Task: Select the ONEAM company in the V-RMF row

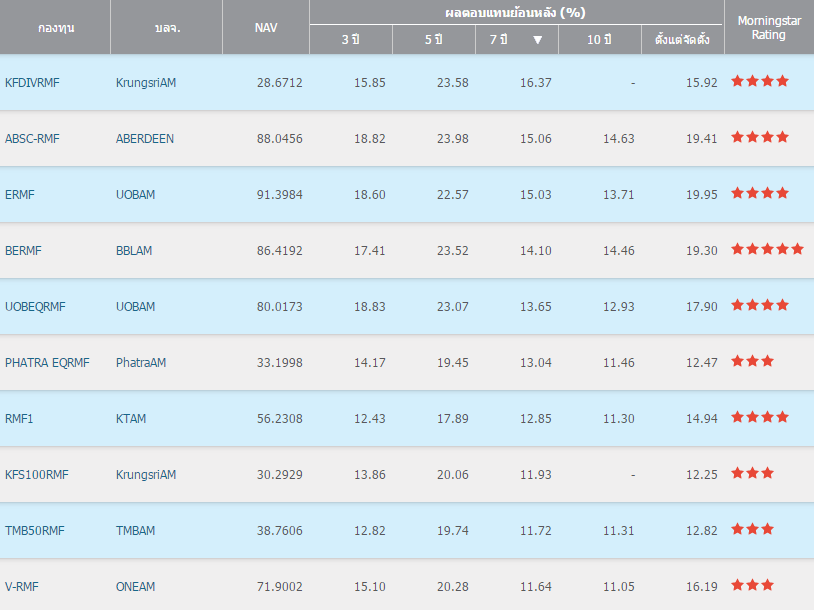Action: [x=135, y=586]
